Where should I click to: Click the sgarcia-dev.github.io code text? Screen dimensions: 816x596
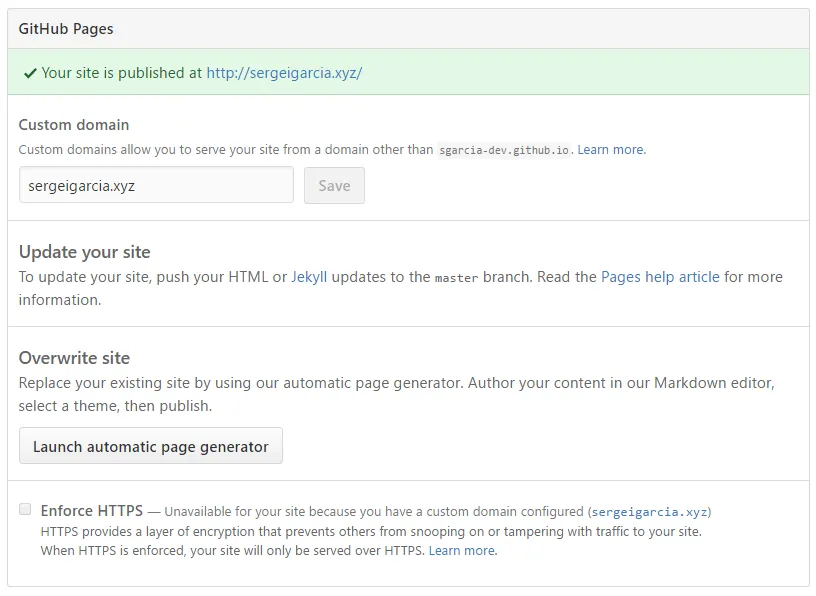pos(504,150)
